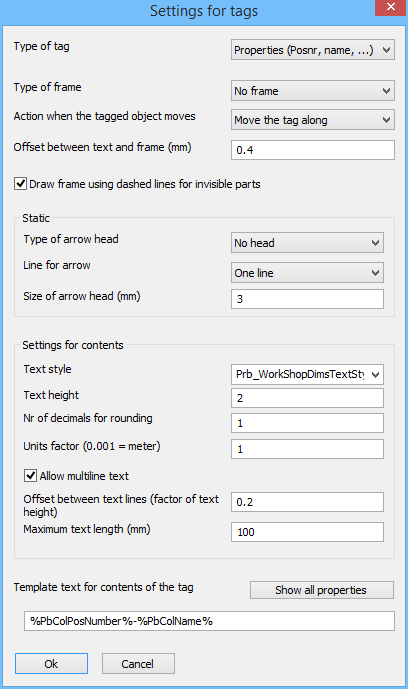
Task: Open the tagged object moves action dropdown
Action: click(313, 120)
